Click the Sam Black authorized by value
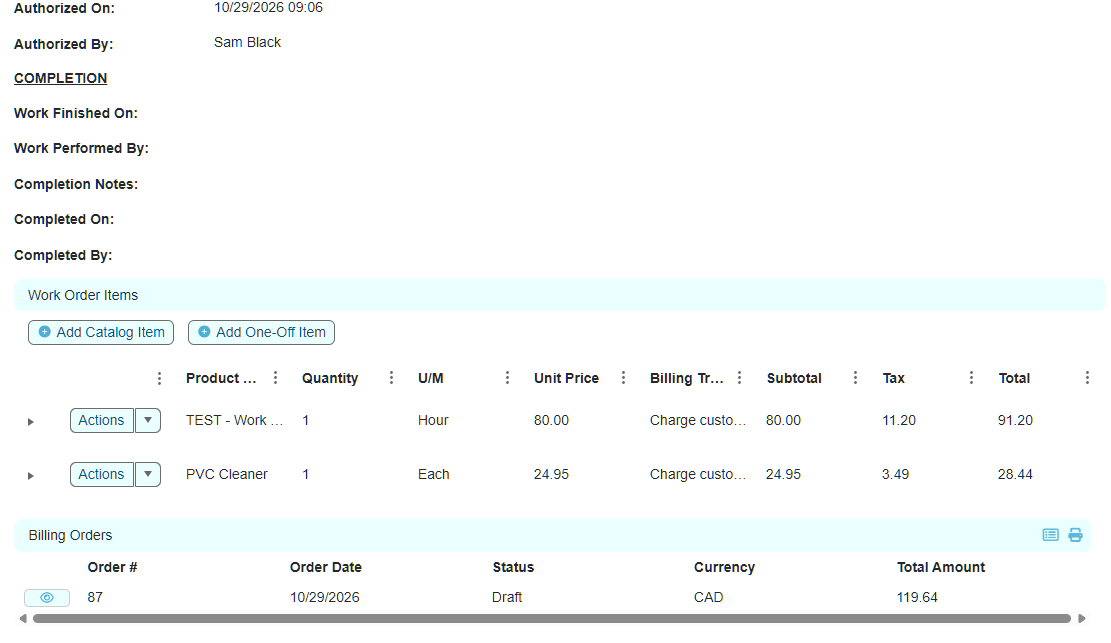Image resolution: width=1111 pixels, height=643 pixels. click(247, 43)
